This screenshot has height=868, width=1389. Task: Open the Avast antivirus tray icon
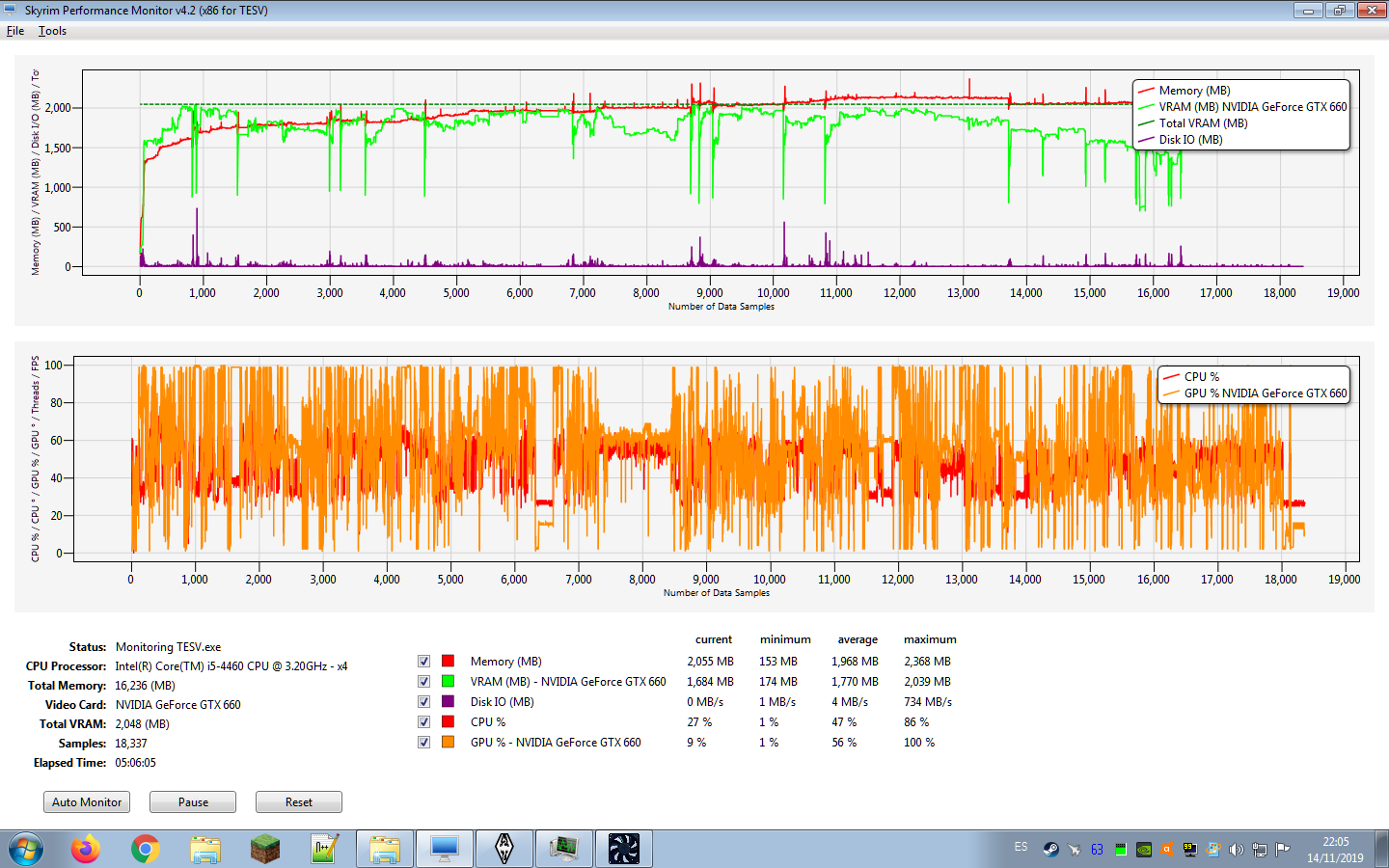click(1166, 850)
